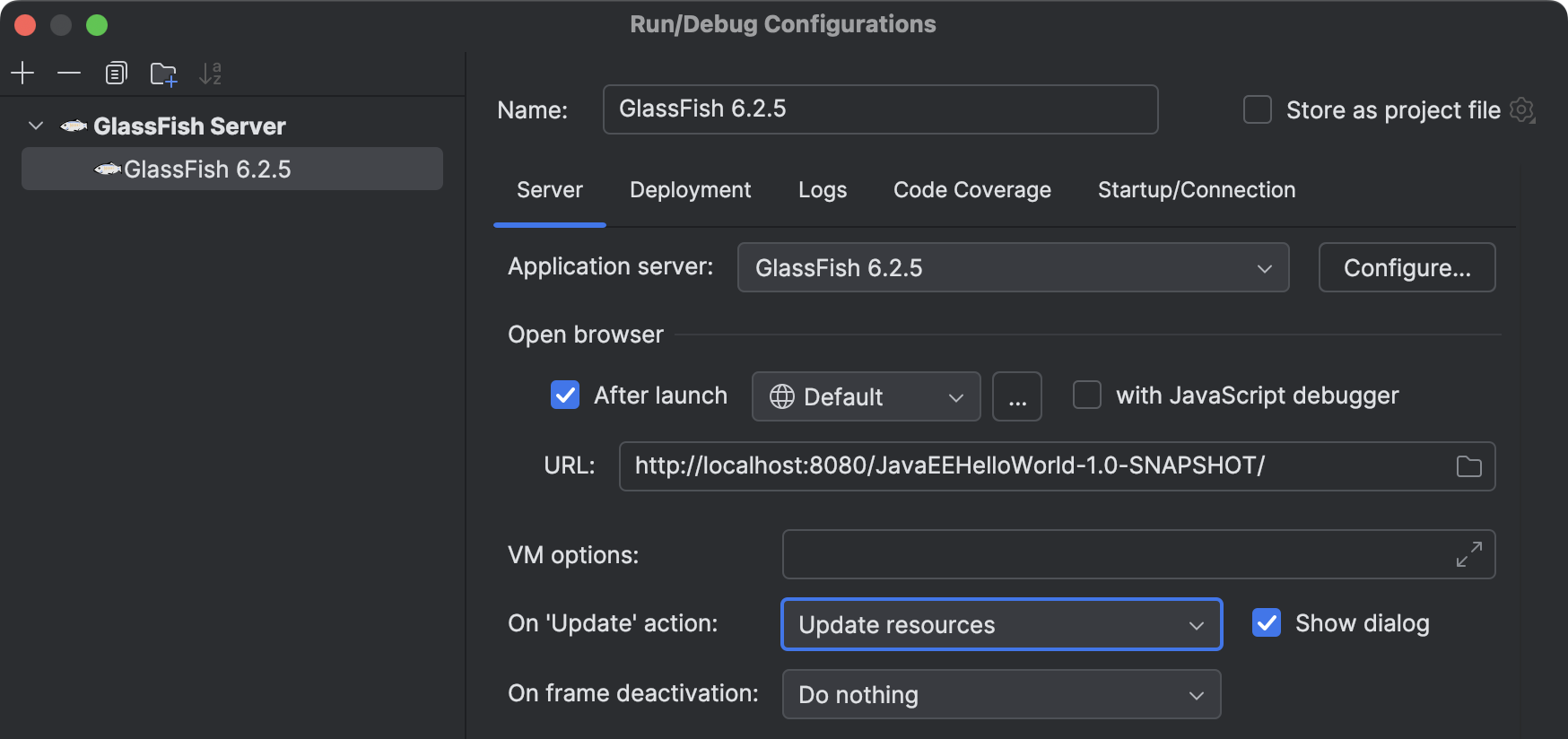This screenshot has height=739, width=1568.
Task: Collapse the GlassFish Server tree node
Action: (36, 126)
